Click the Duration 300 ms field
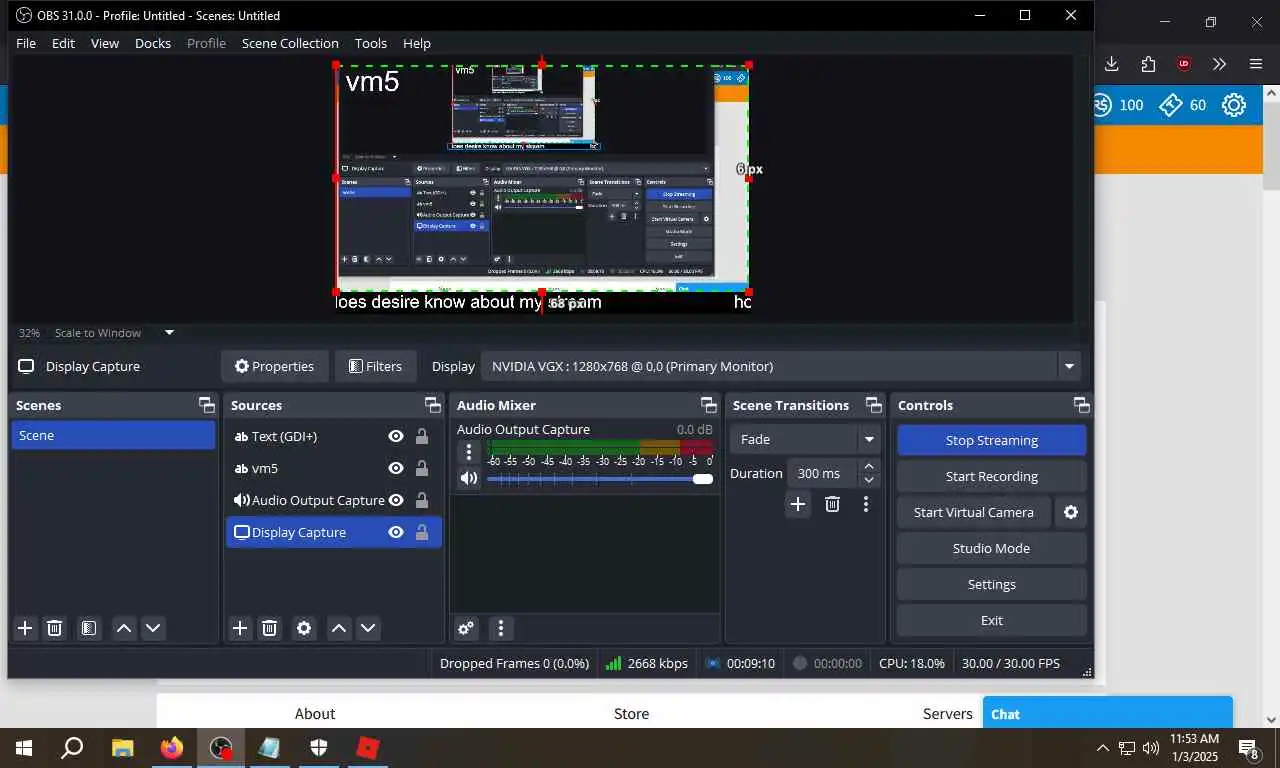 [x=823, y=473]
